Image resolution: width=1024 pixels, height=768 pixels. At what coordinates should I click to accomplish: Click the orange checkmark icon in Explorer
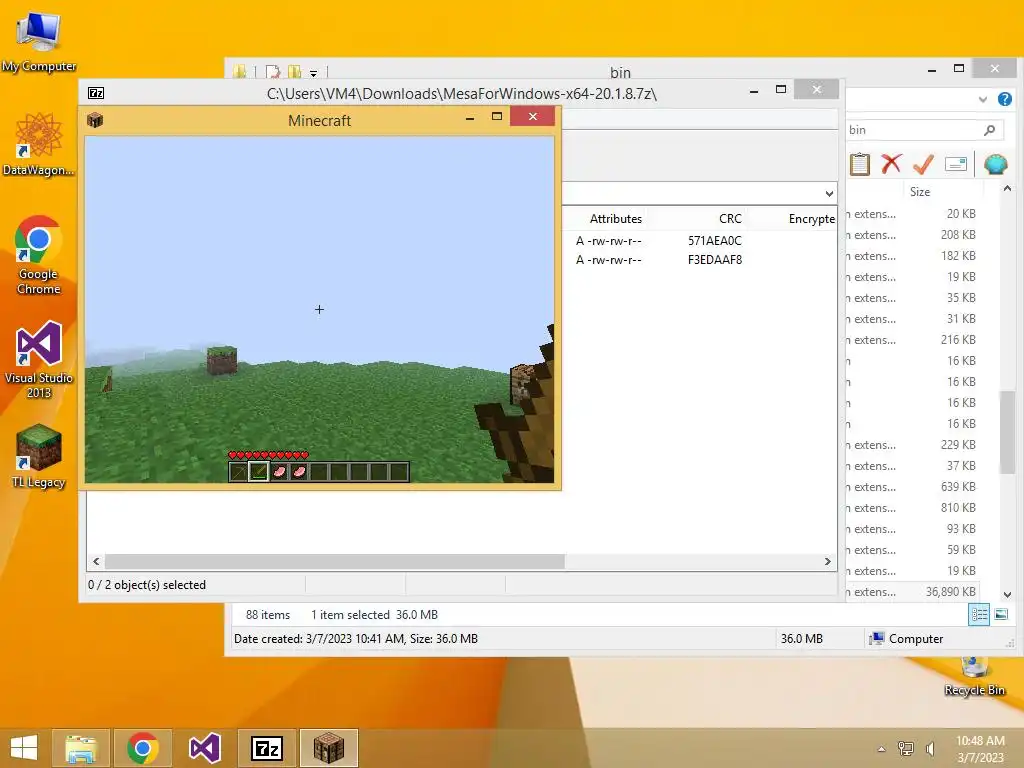[x=923, y=164]
